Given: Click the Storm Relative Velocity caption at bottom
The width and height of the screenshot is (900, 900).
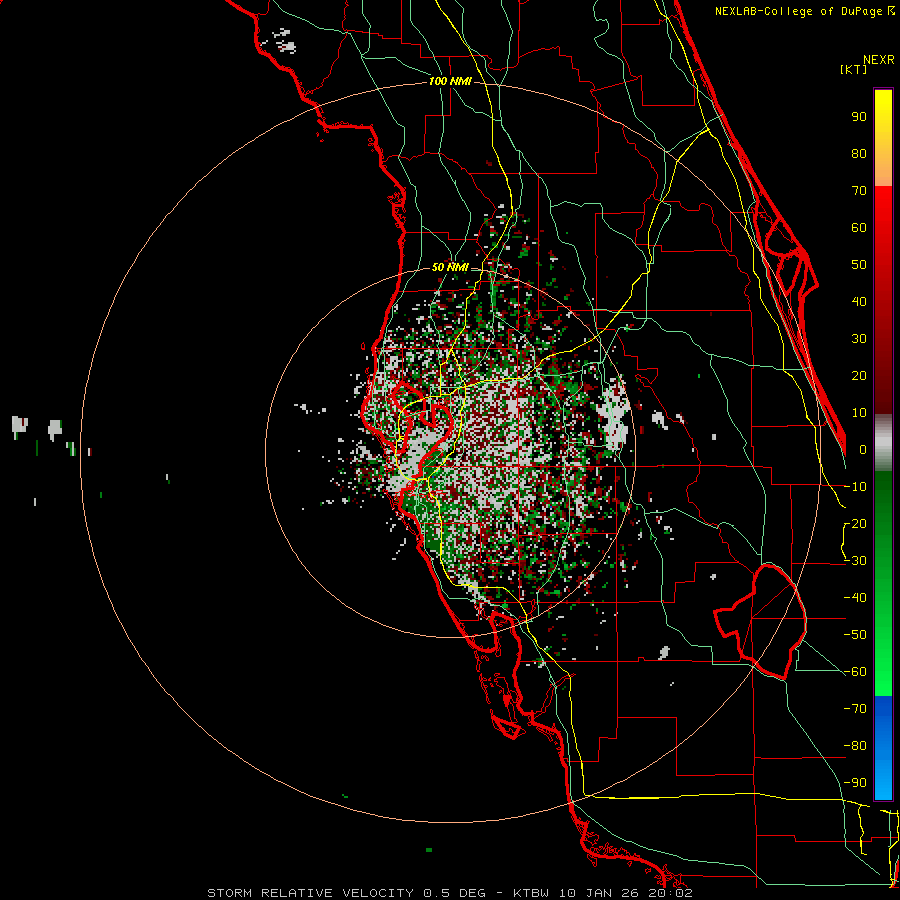Looking at the screenshot, I should pos(449,893).
